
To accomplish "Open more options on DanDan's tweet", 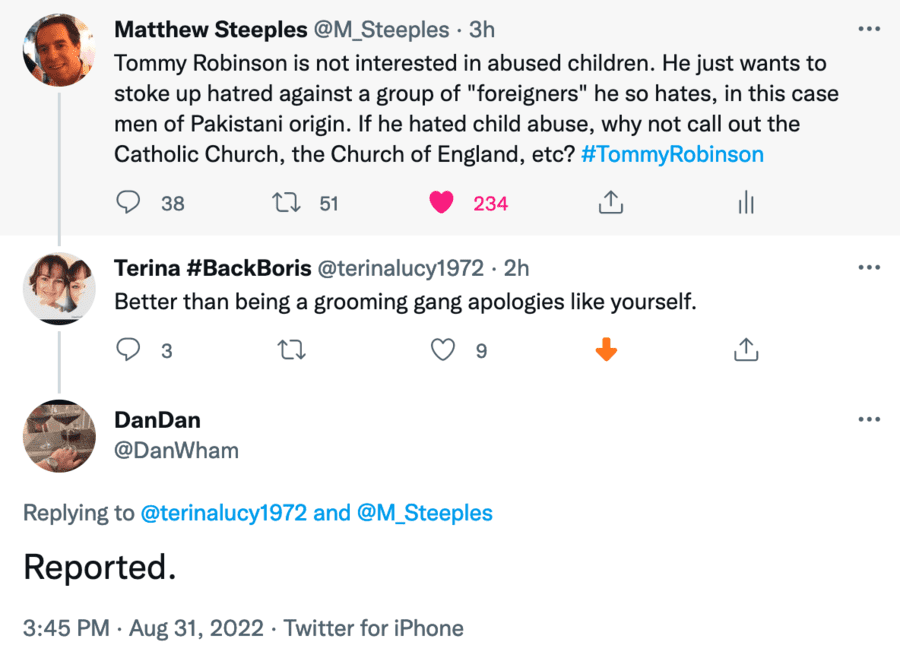I will click(x=869, y=419).
